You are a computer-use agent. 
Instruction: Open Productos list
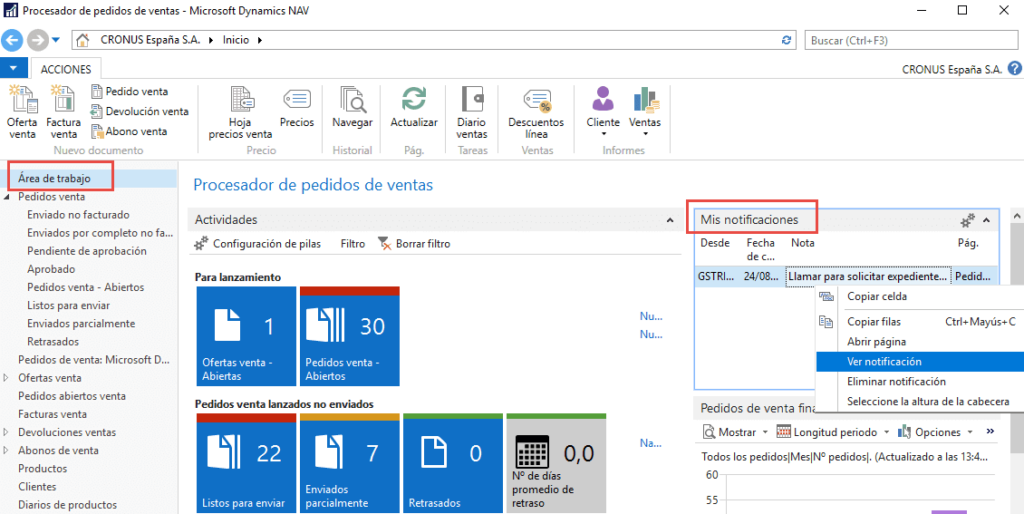coord(42,468)
